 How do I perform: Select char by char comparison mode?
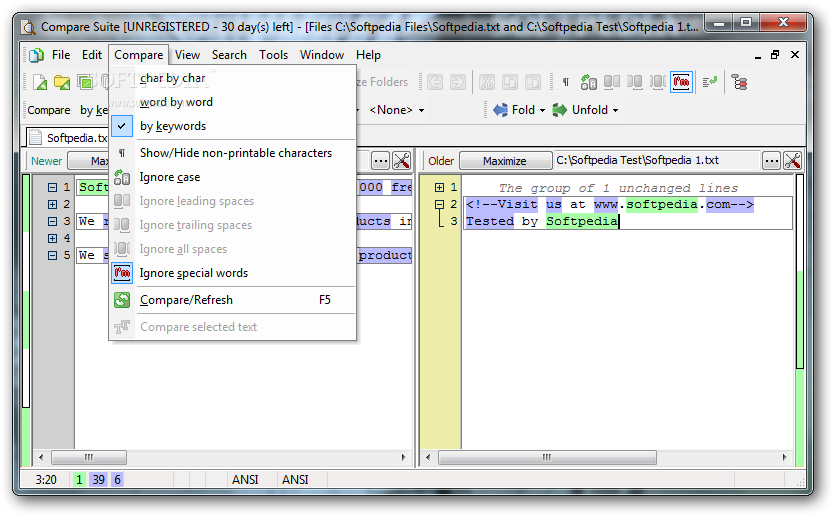pyautogui.click(x=233, y=78)
